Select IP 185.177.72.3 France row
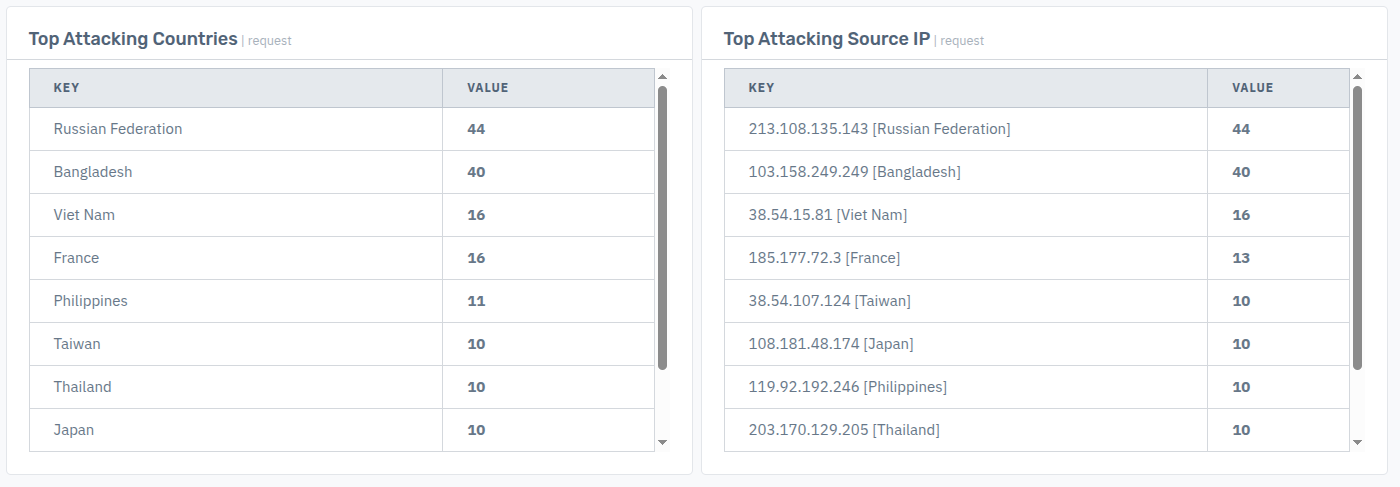Image resolution: width=1400 pixels, height=487 pixels. point(1037,258)
